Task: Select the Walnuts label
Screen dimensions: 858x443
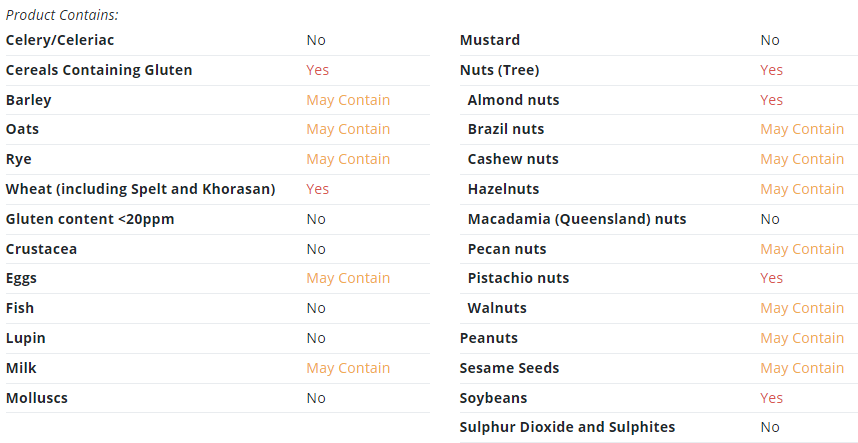Action: [497, 308]
